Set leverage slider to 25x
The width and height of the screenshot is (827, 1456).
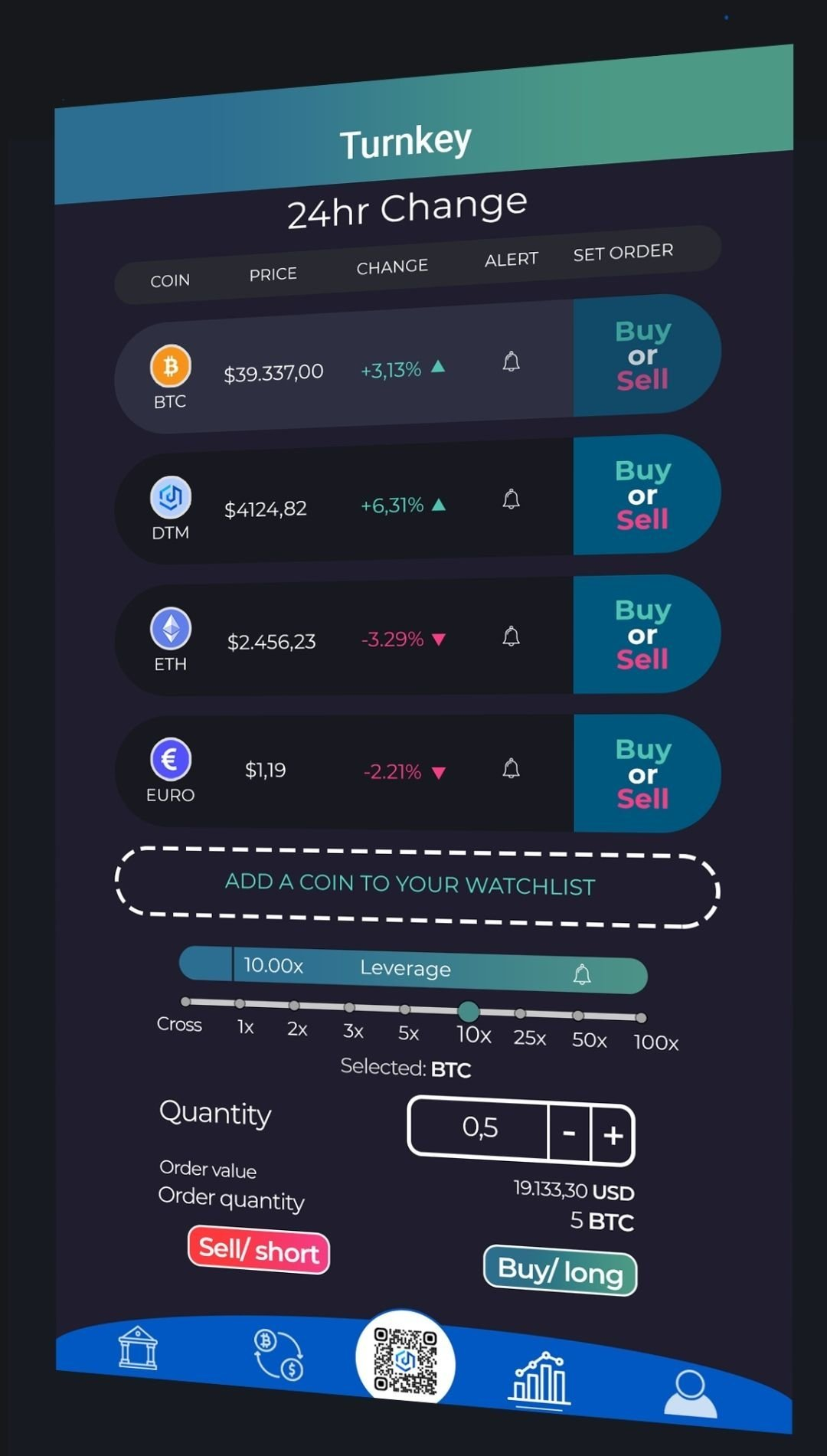[521, 1014]
